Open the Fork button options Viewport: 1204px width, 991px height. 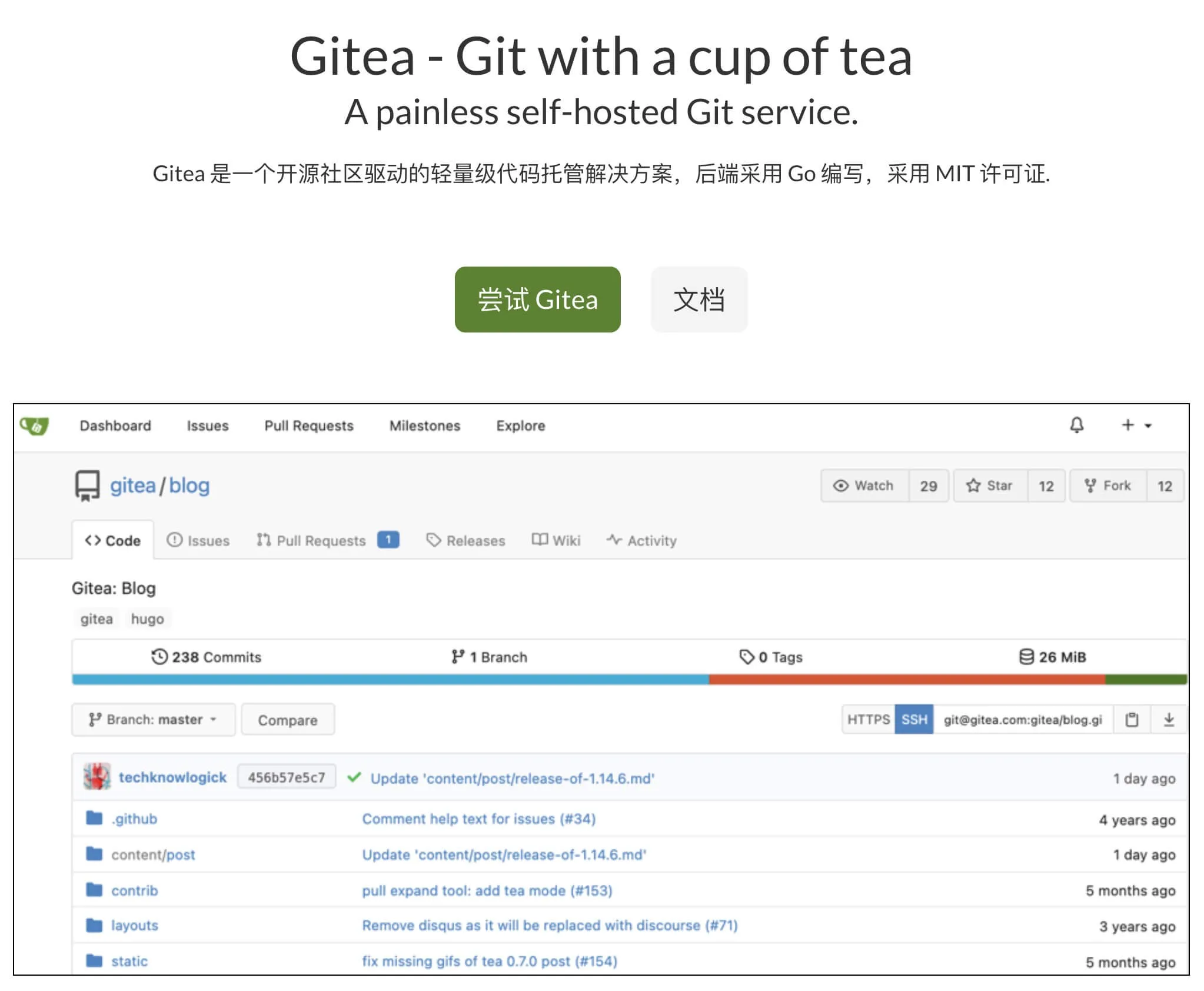click(x=1108, y=485)
